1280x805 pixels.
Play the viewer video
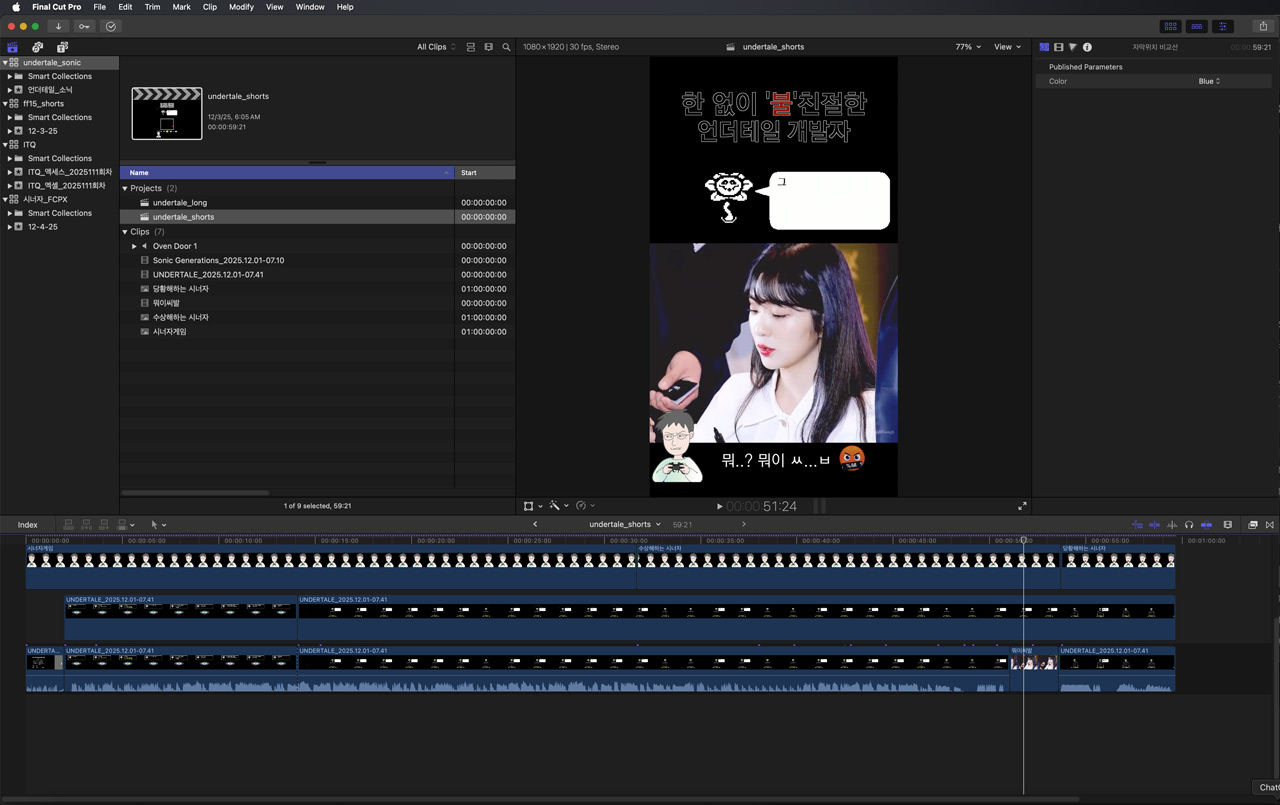point(719,506)
